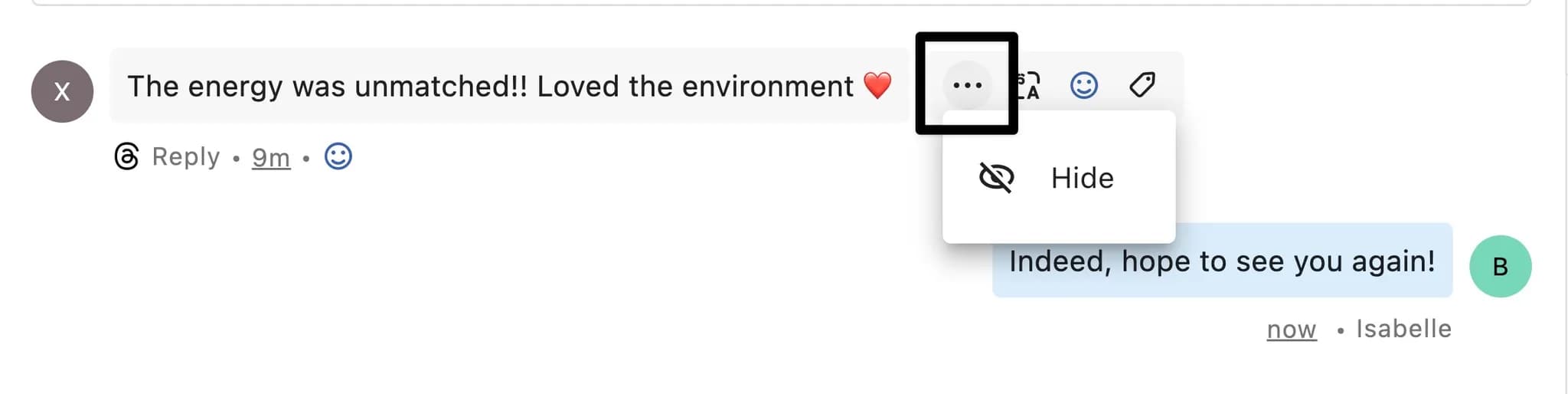Click the green B avatar
Screen dimensions: 1568x394
(1500, 266)
